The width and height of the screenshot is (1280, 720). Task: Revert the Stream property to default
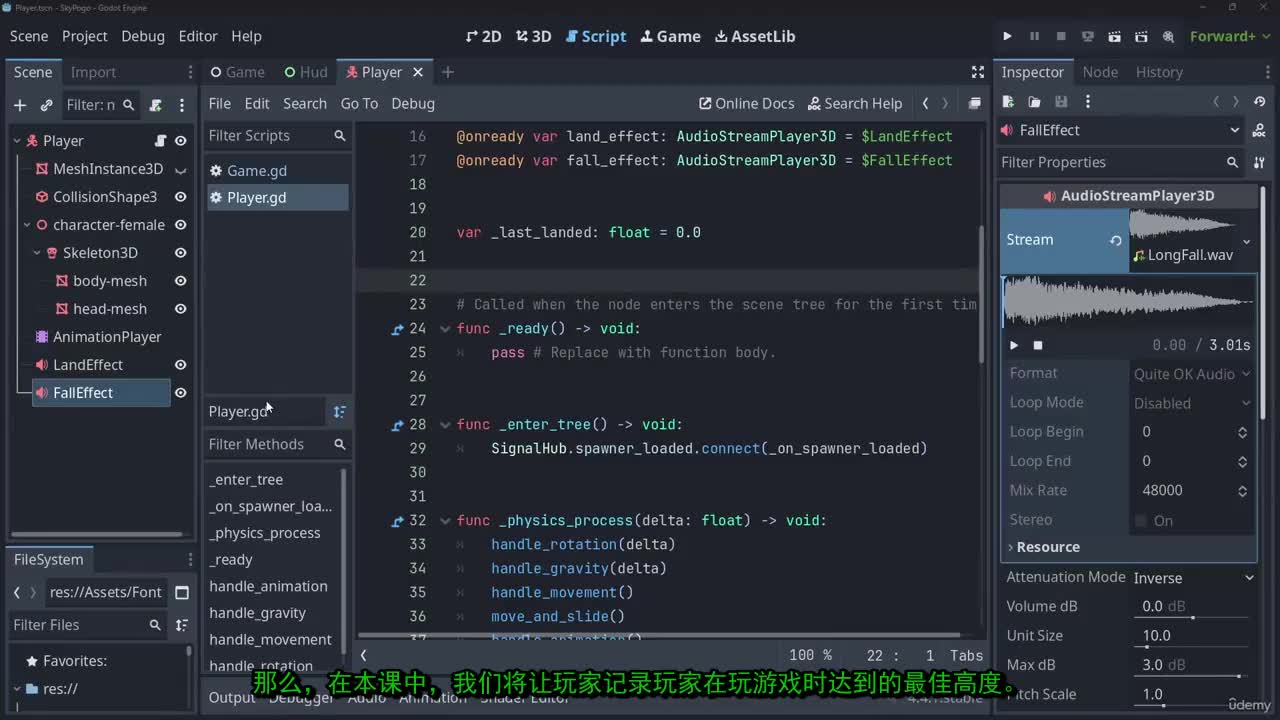(1115, 240)
